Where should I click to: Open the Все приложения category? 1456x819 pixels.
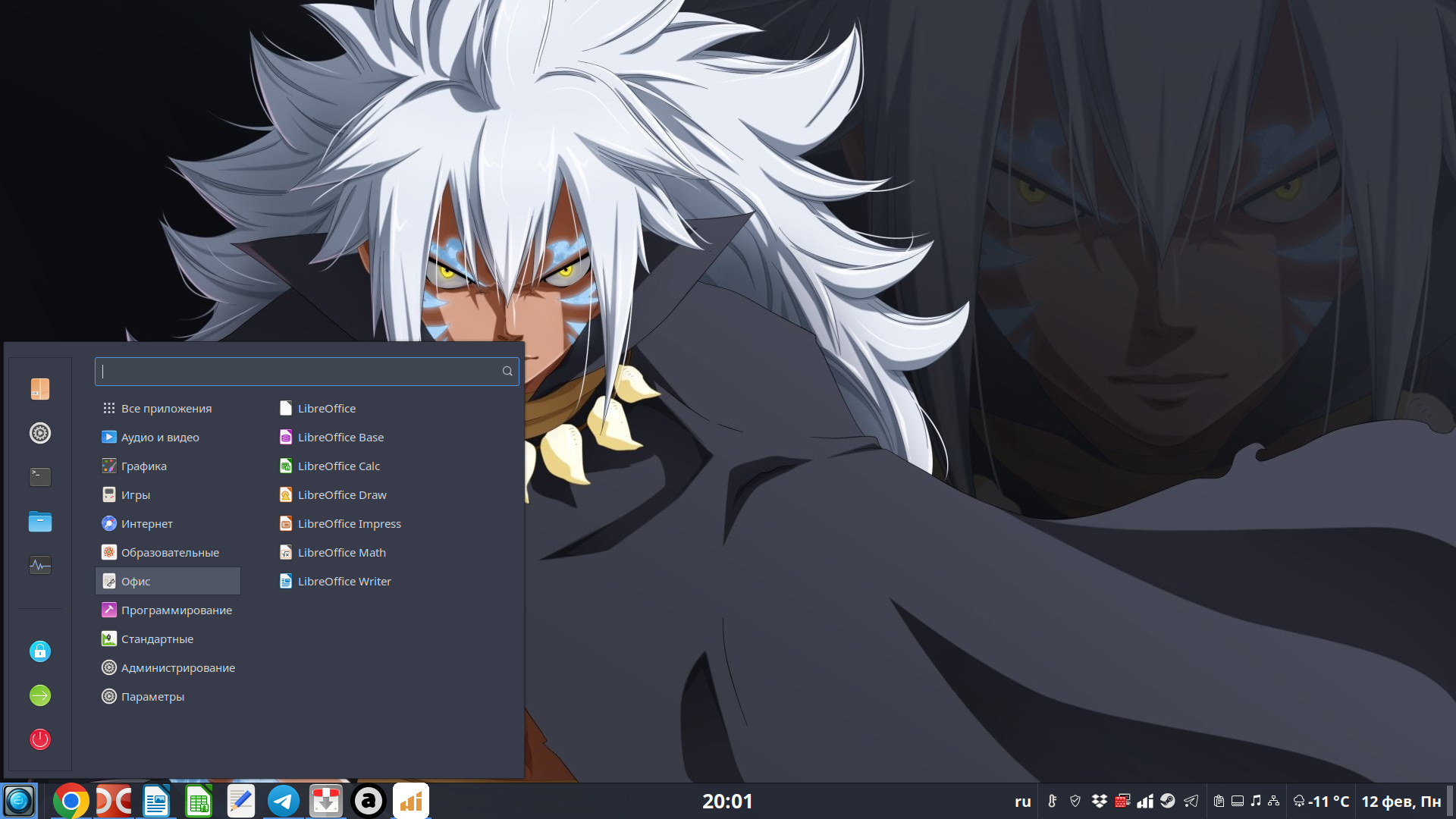pyautogui.click(x=166, y=409)
